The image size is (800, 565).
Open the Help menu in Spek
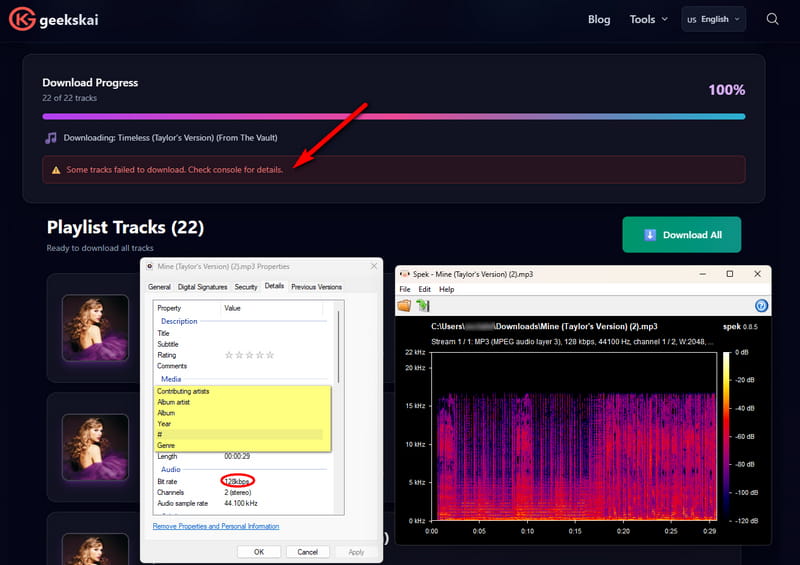point(446,289)
